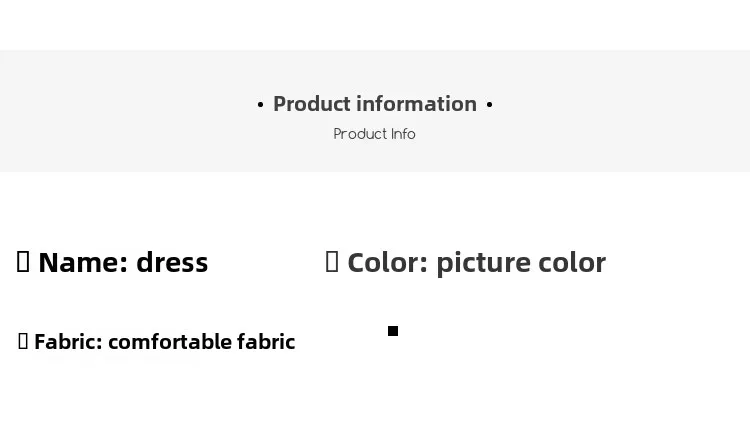
Task: Click the "comfortable fabric" value text
Action: coord(201,341)
